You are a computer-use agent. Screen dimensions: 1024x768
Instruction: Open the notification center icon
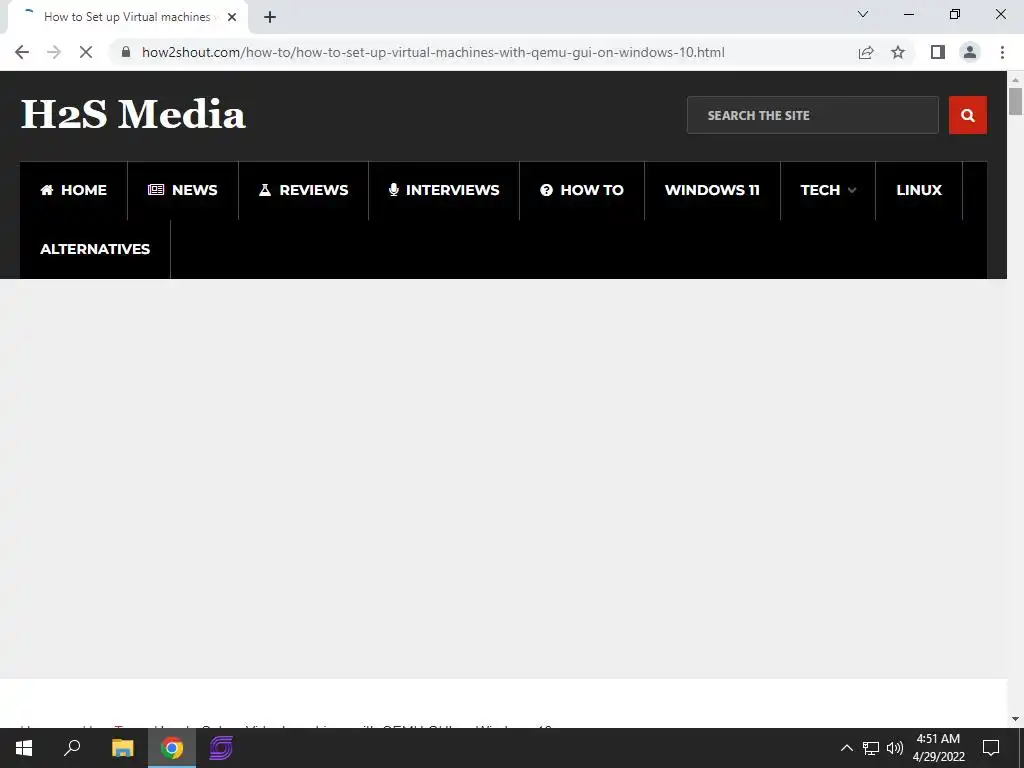[x=991, y=748]
